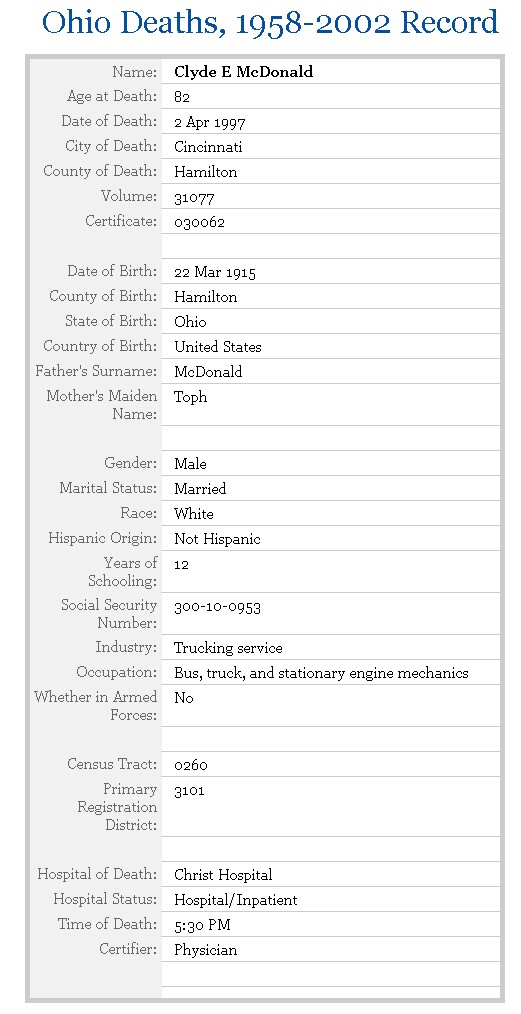Click Christ Hospital in the Hospital of Death row
Image resolution: width=521 pixels, height=1014 pixels.
(x=223, y=876)
